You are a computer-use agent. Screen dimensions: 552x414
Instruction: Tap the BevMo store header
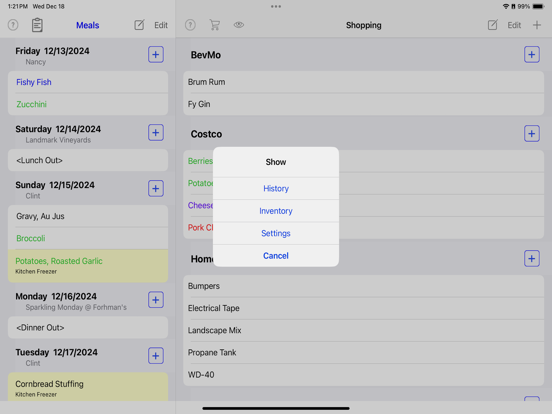206,55
